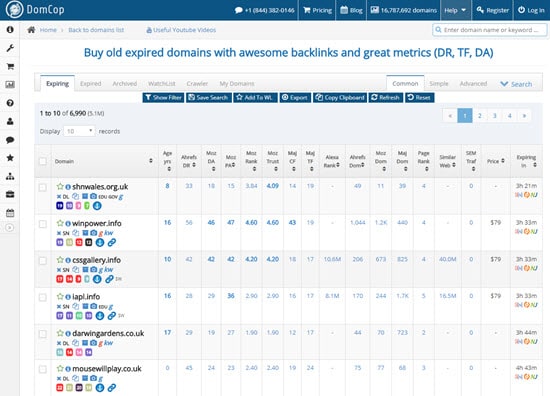
Task: Click info icon beside darwingardens.co.uk
Action: point(68,334)
